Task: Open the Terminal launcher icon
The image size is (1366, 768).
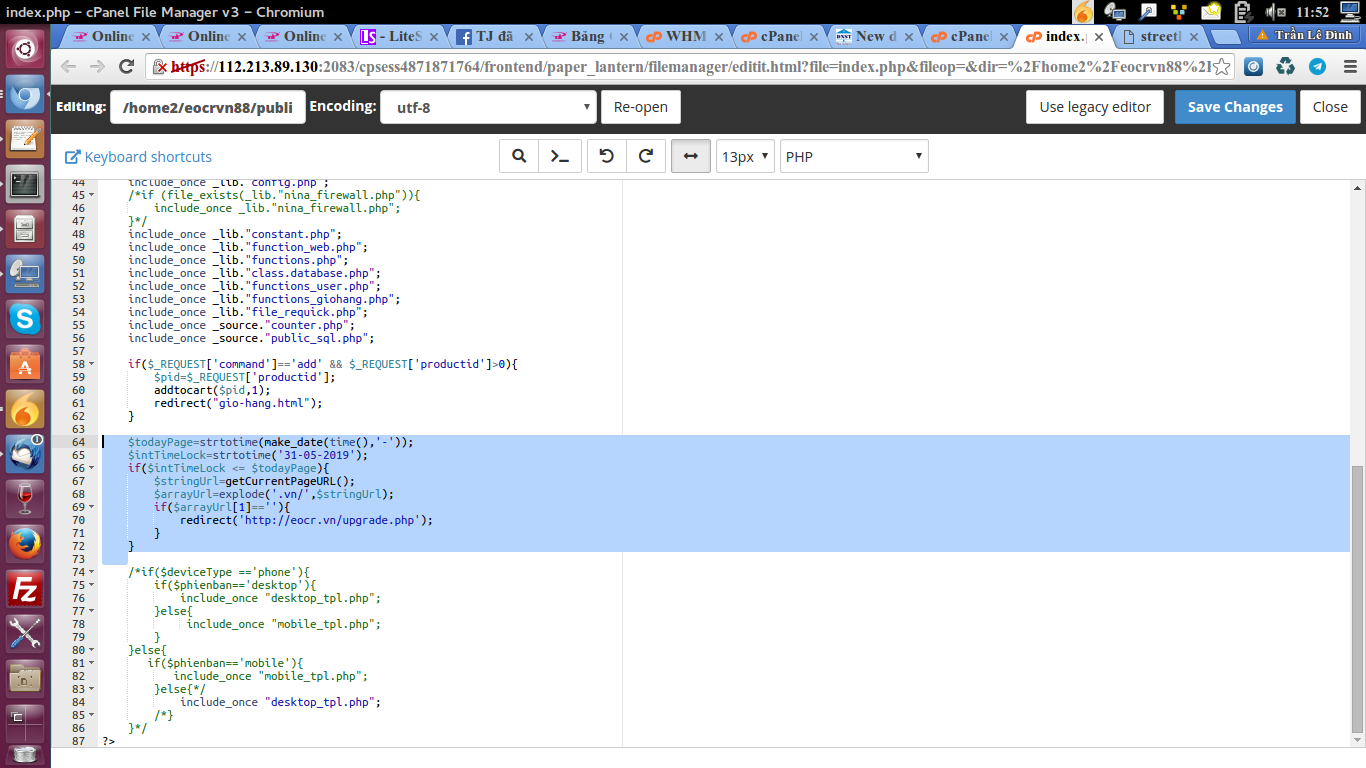Action: [x=25, y=185]
